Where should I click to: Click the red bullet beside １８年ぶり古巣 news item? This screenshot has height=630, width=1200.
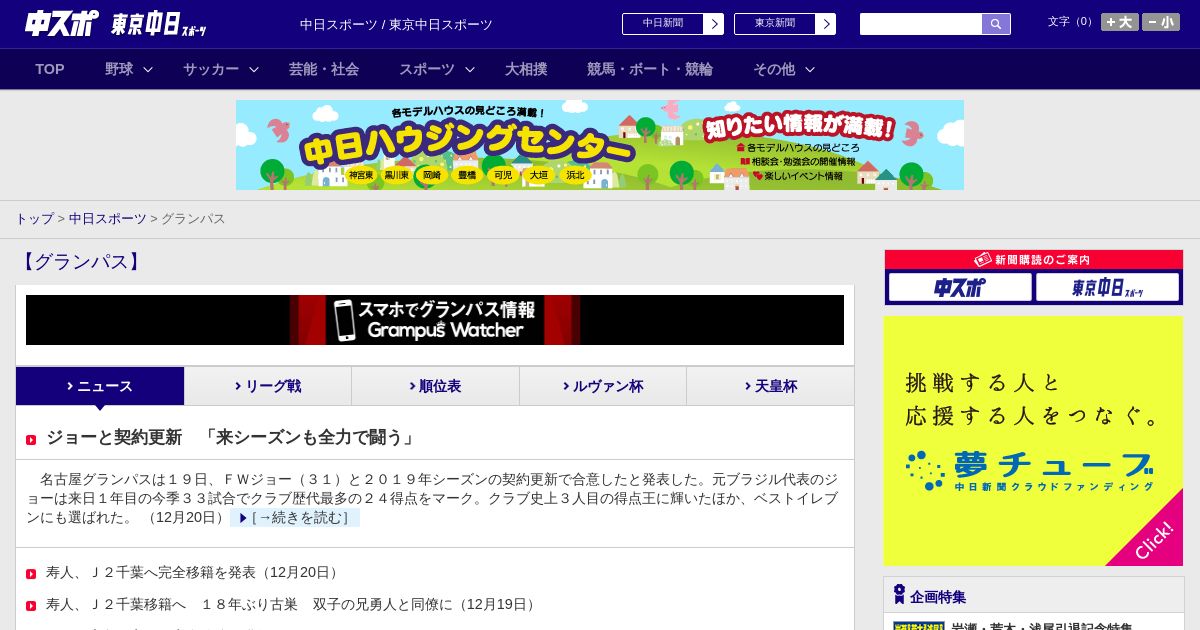click(31, 606)
